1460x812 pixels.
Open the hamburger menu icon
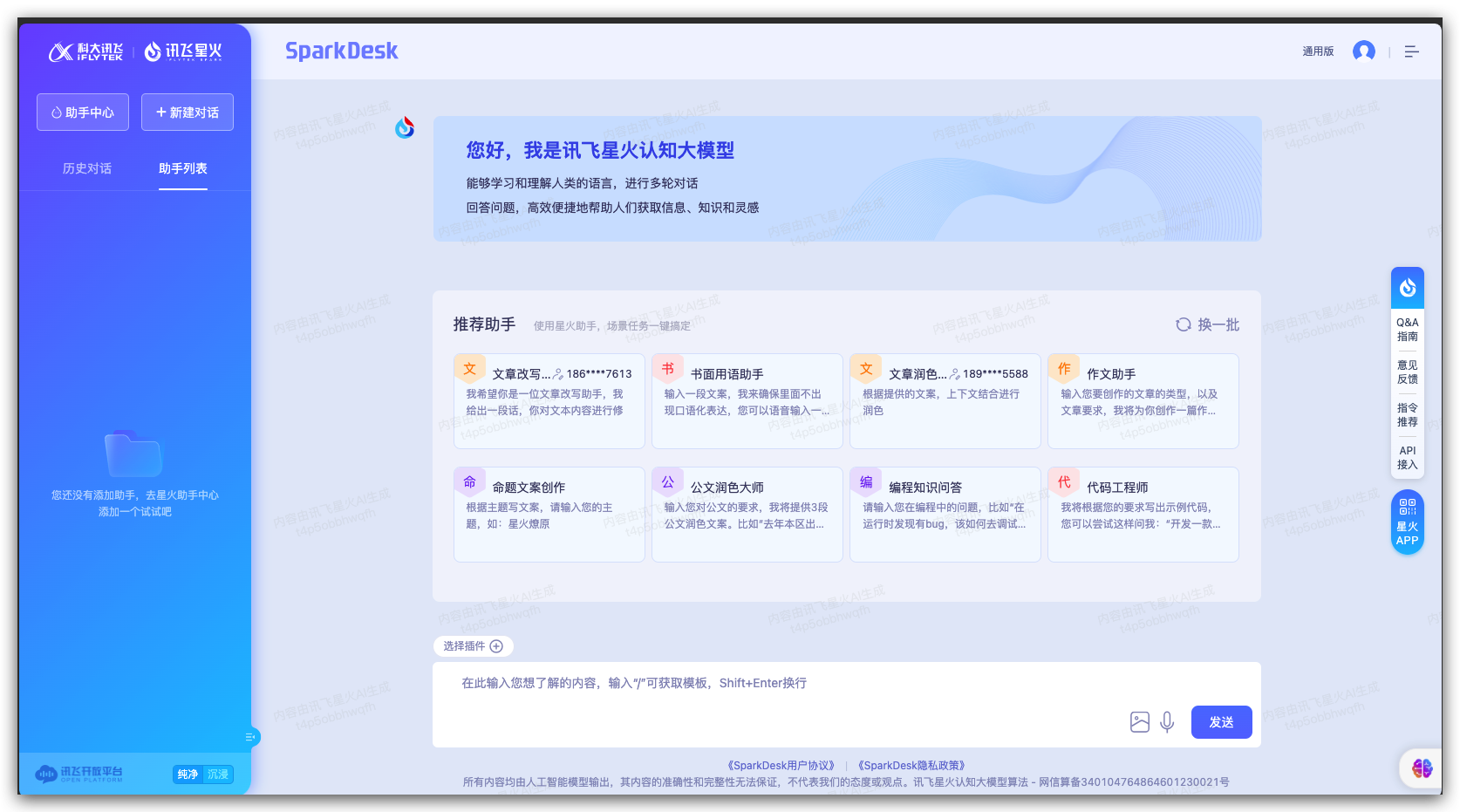pos(1412,52)
